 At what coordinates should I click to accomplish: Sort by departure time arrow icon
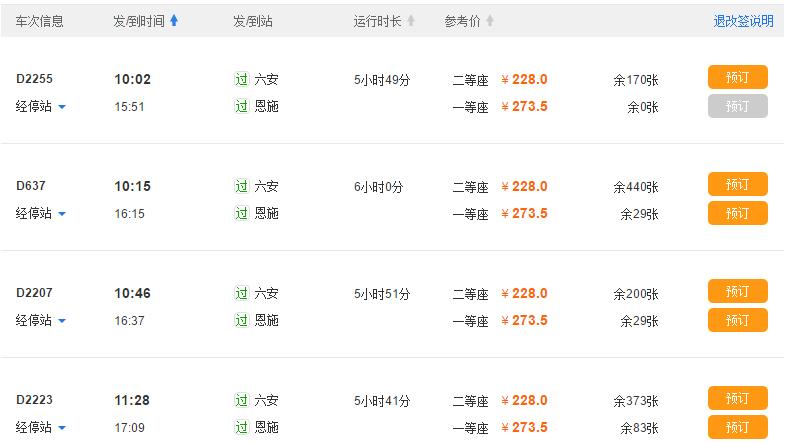[174, 21]
